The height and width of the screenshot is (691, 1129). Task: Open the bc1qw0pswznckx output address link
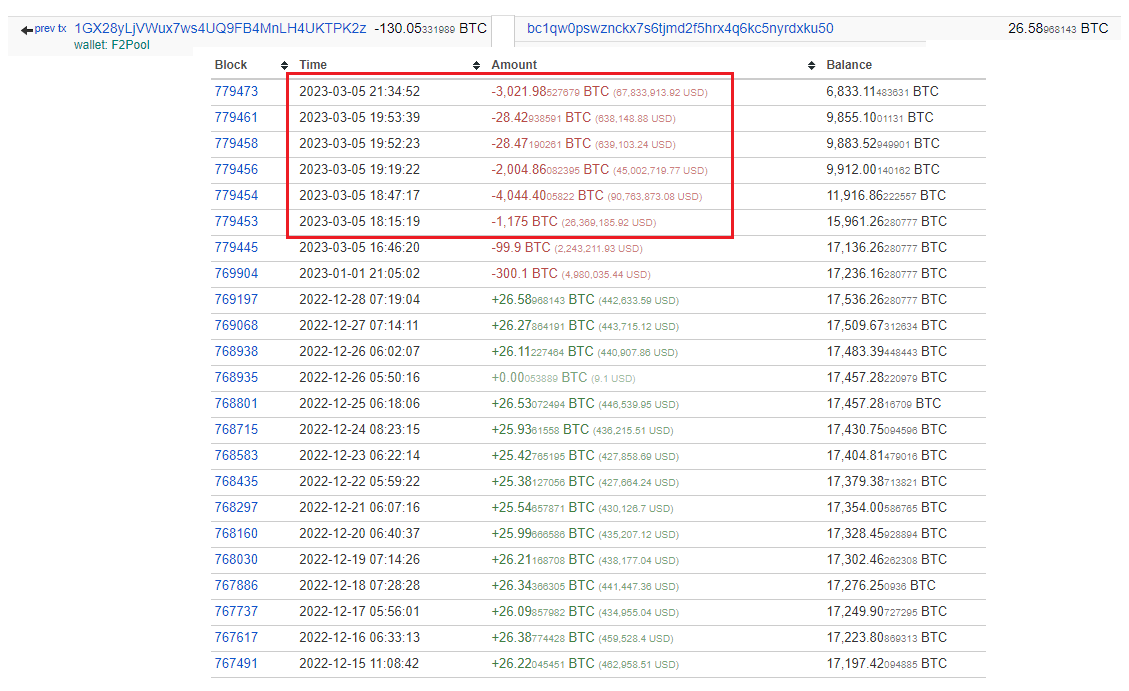680,29
